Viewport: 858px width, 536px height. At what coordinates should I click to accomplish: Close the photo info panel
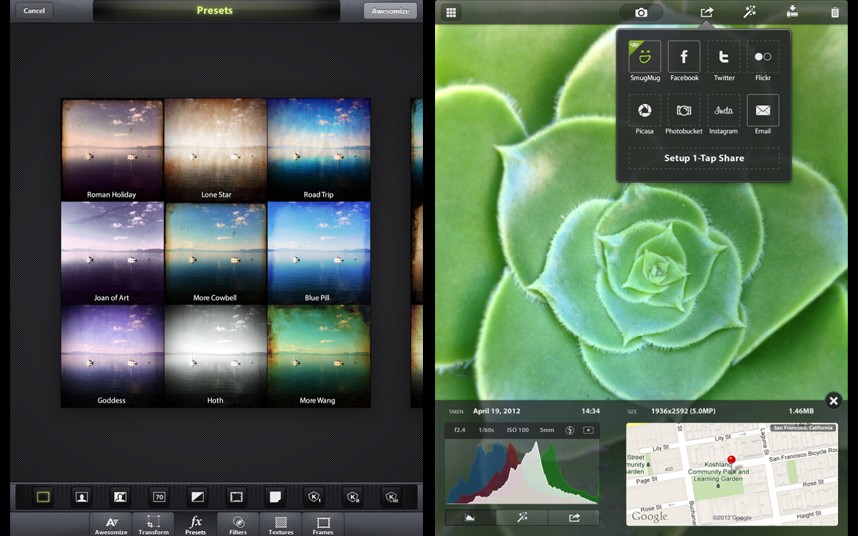tap(834, 401)
